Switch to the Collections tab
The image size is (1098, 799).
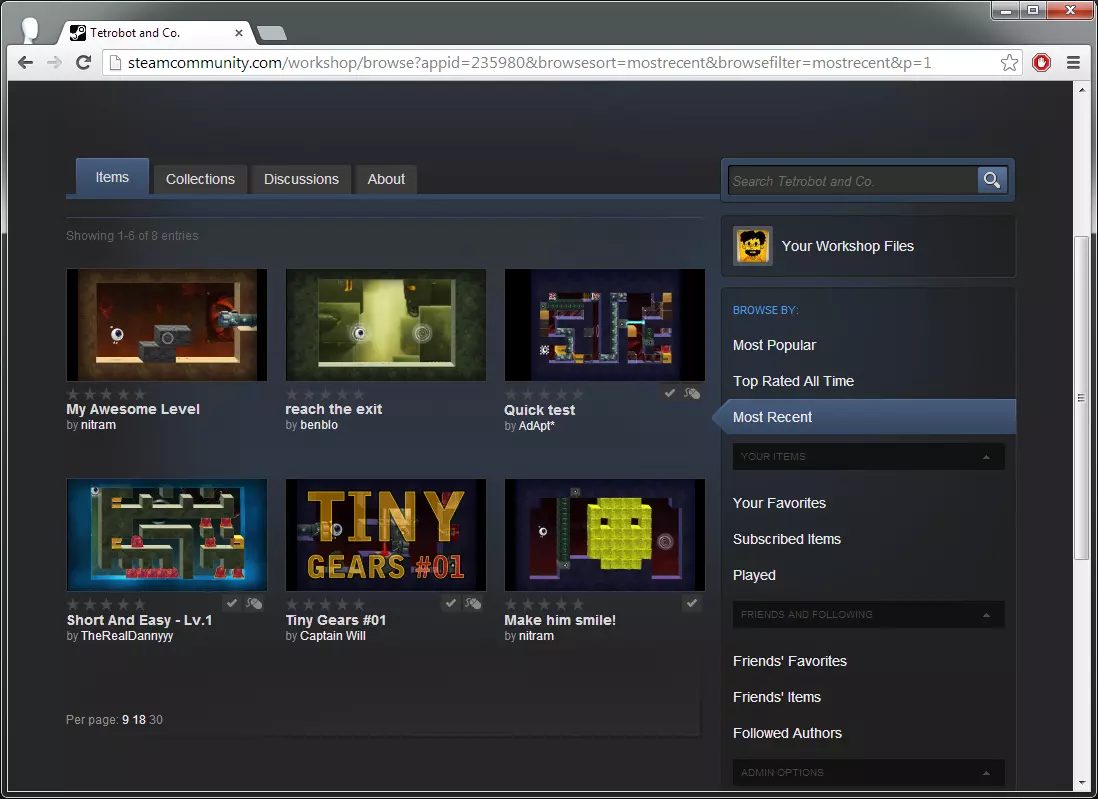point(200,179)
